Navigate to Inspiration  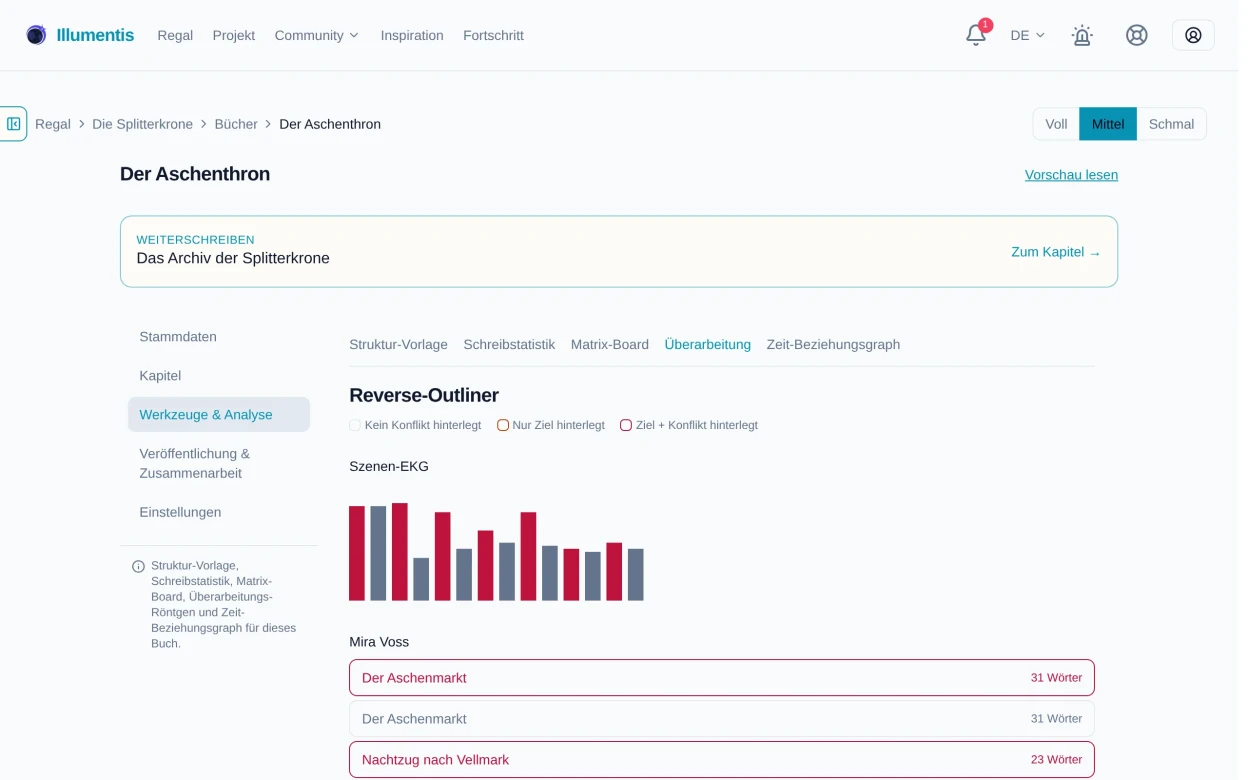tap(412, 35)
